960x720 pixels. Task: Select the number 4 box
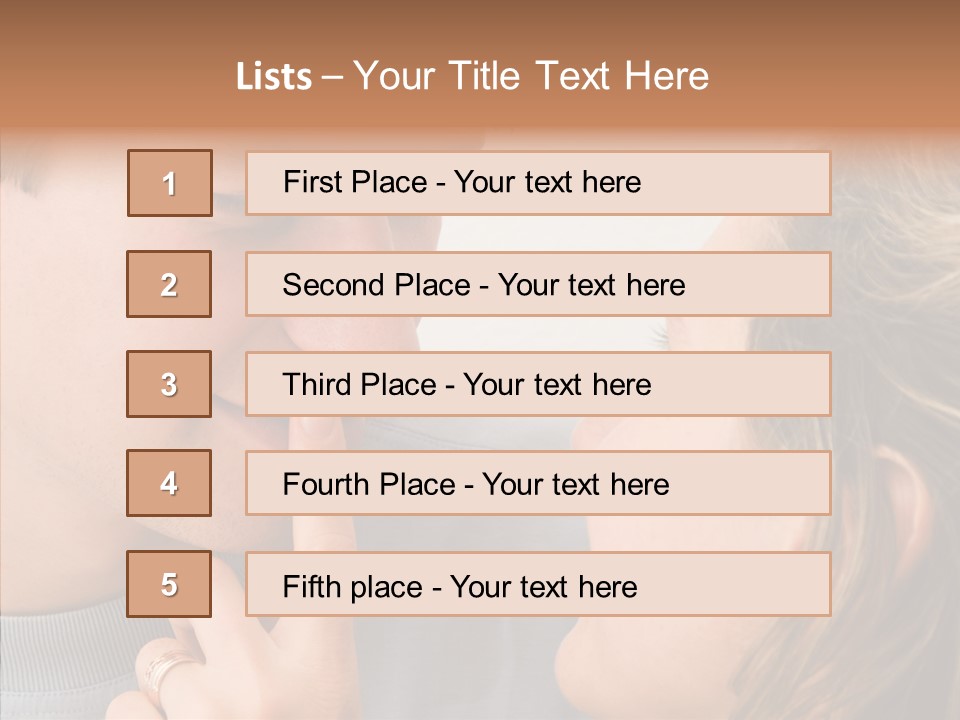pos(169,483)
